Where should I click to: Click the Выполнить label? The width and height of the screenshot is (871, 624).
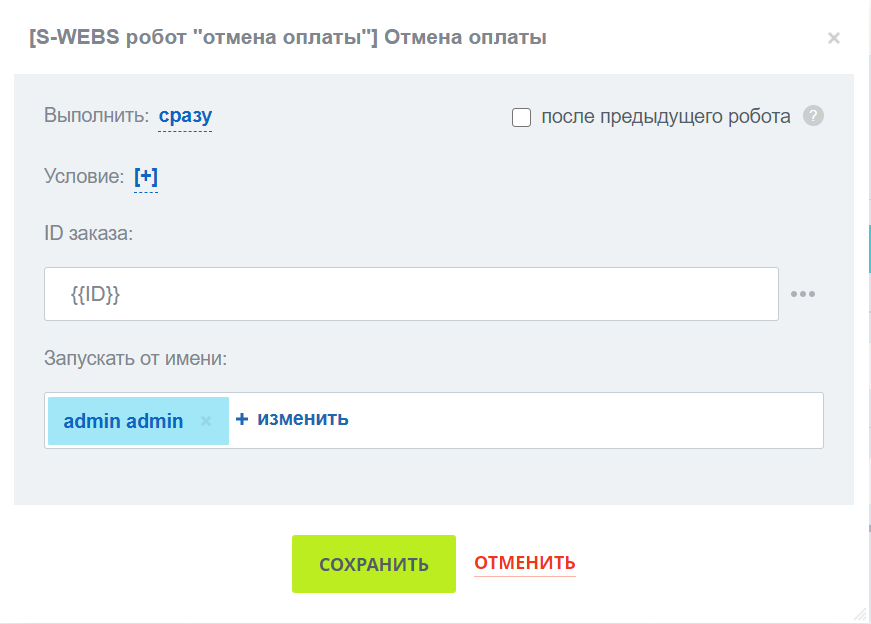tap(96, 115)
